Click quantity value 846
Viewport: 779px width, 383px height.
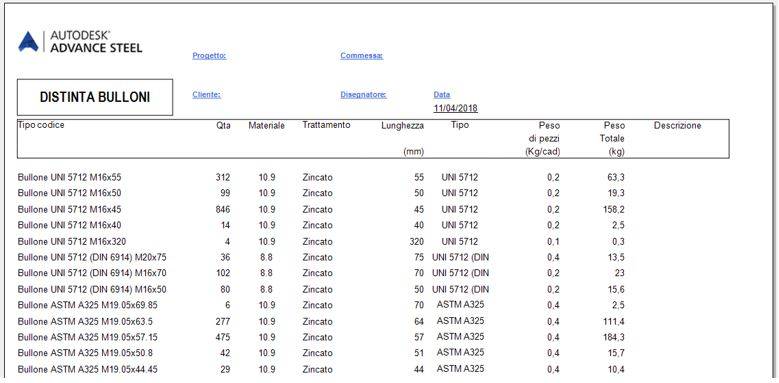click(223, 210)
